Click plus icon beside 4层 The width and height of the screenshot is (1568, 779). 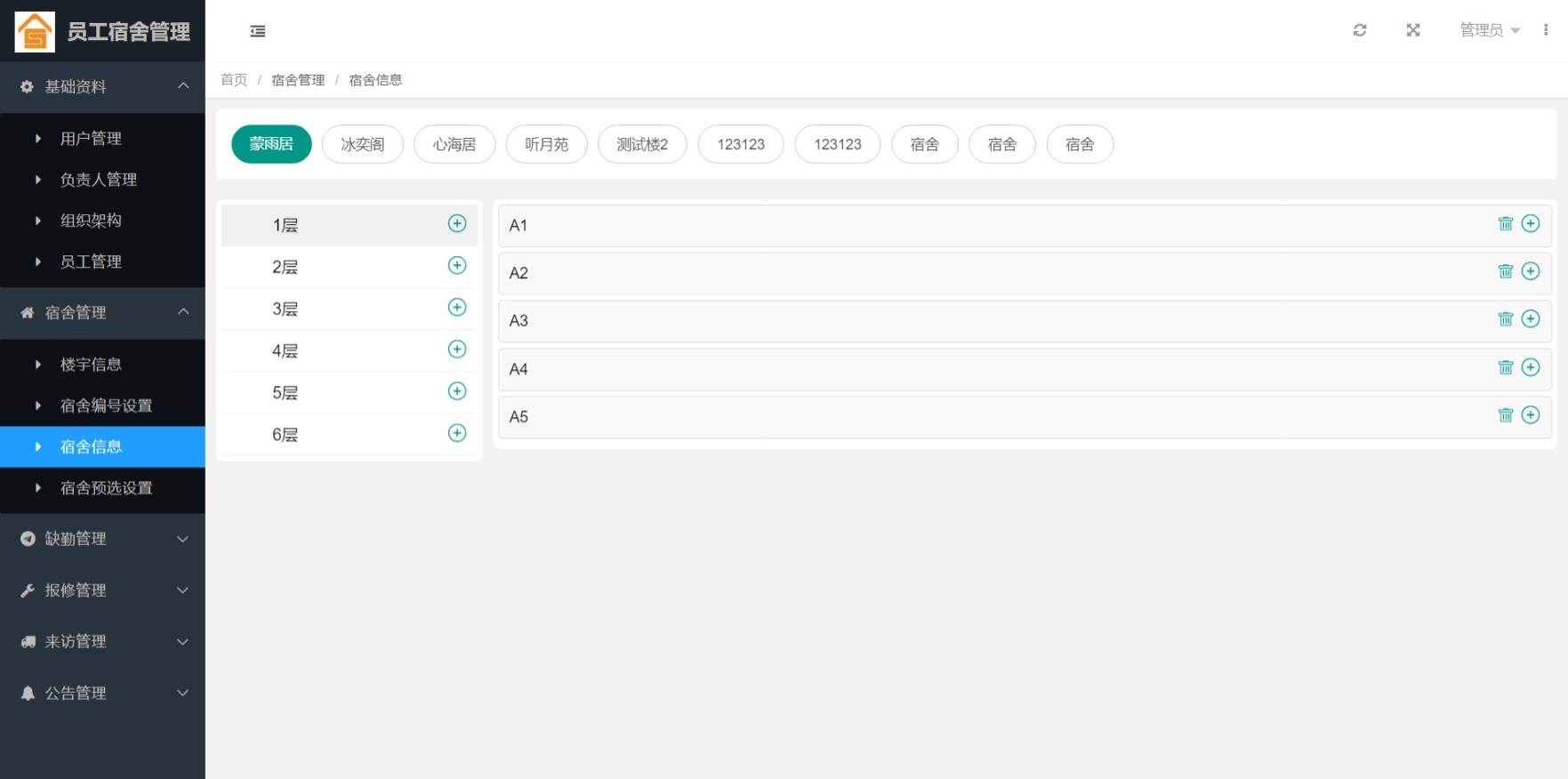point(457,349)
